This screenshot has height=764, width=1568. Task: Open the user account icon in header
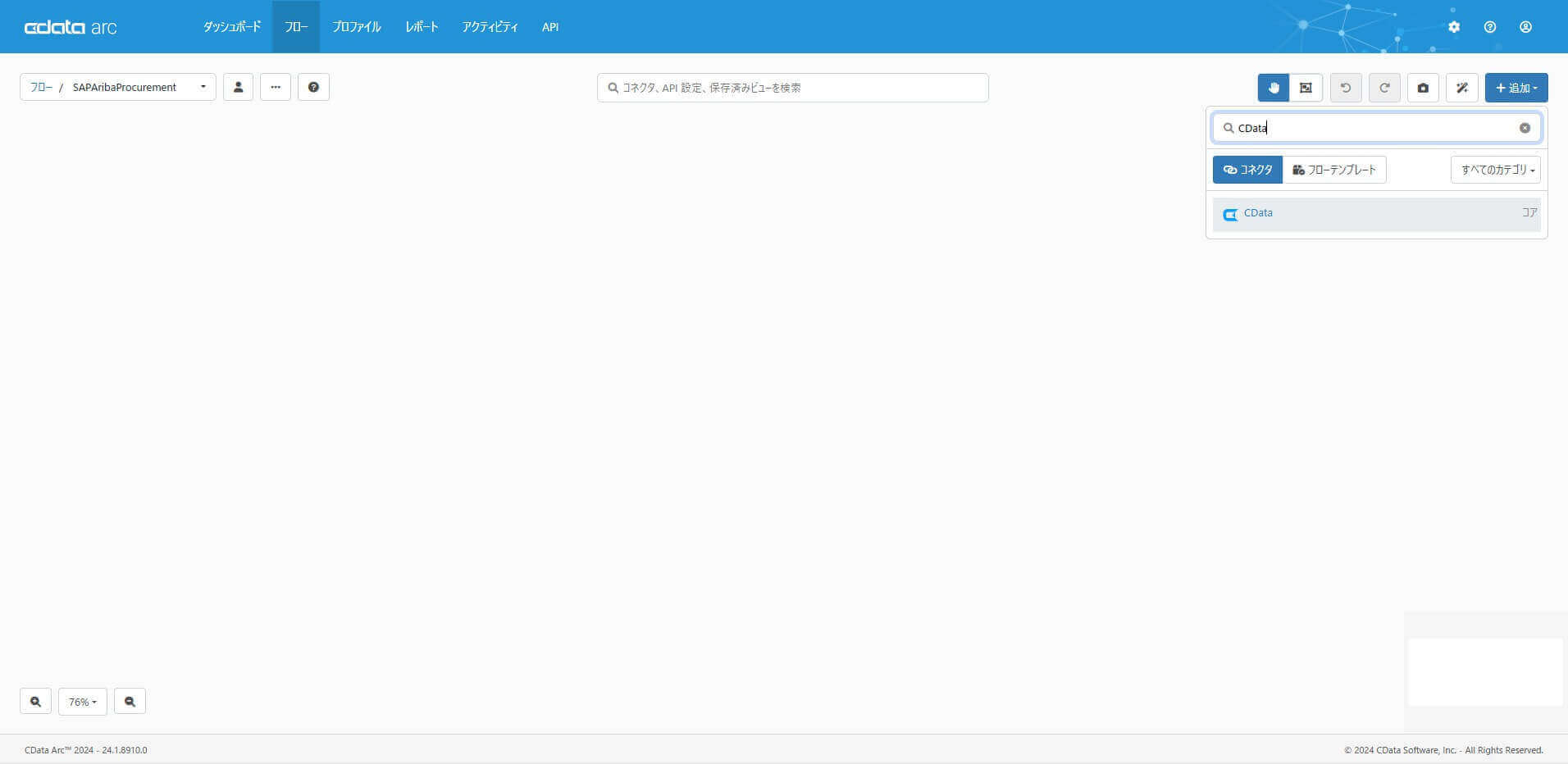pyautogui.click(x=1525, y=27)
